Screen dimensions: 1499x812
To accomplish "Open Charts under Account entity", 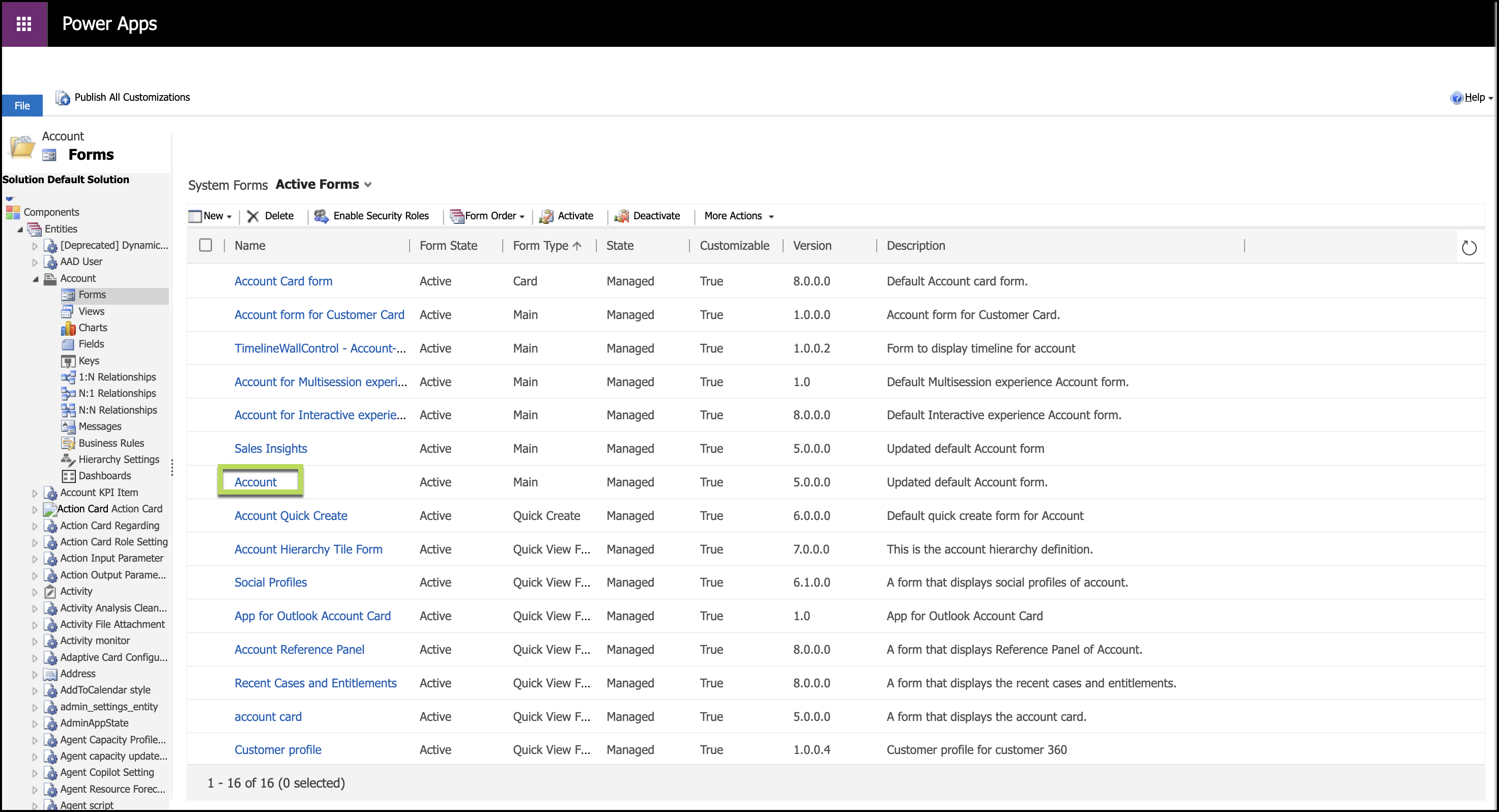I will point(93,328).
